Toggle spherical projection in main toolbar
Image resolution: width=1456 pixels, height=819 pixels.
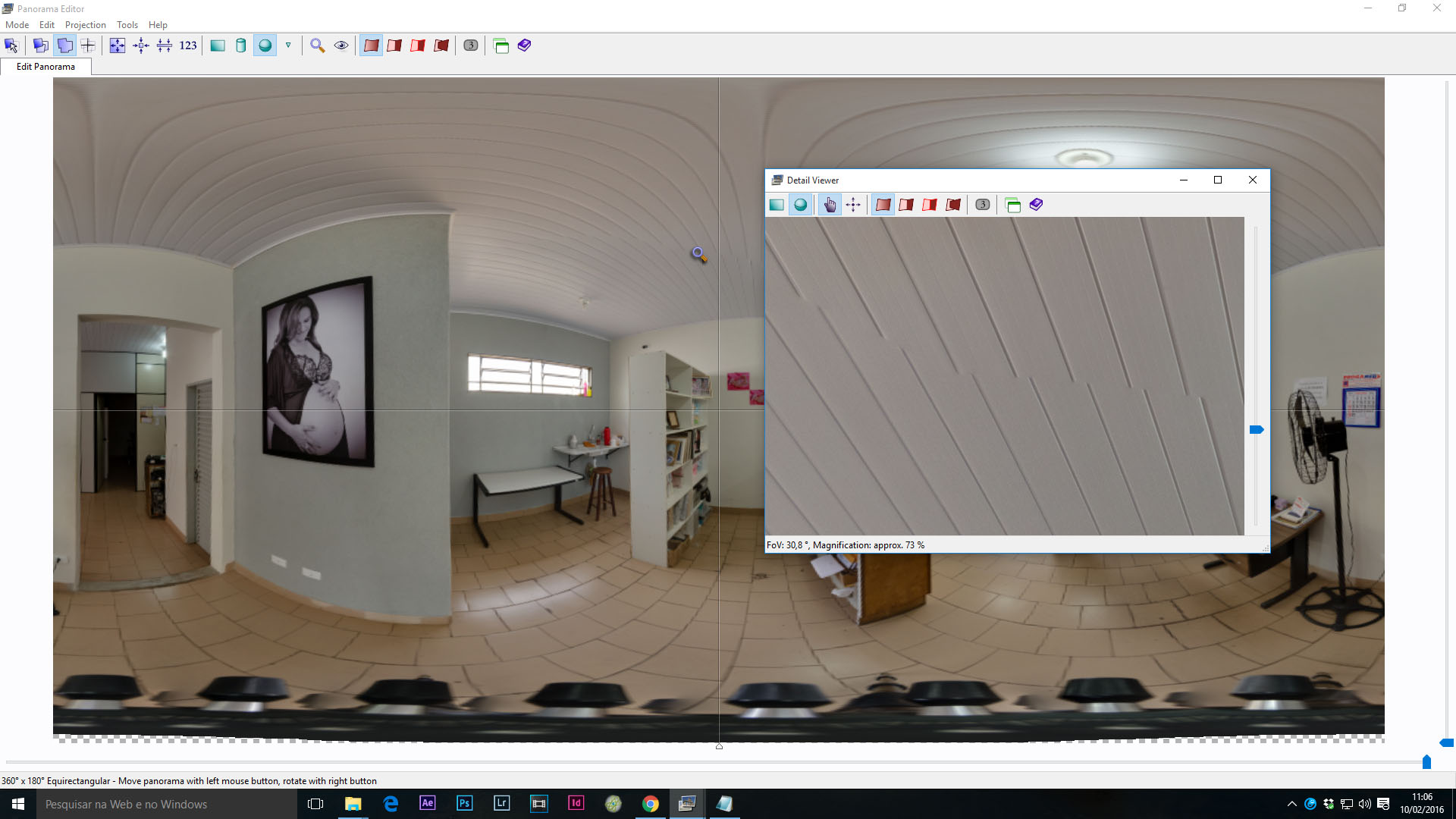pos(265,45)
